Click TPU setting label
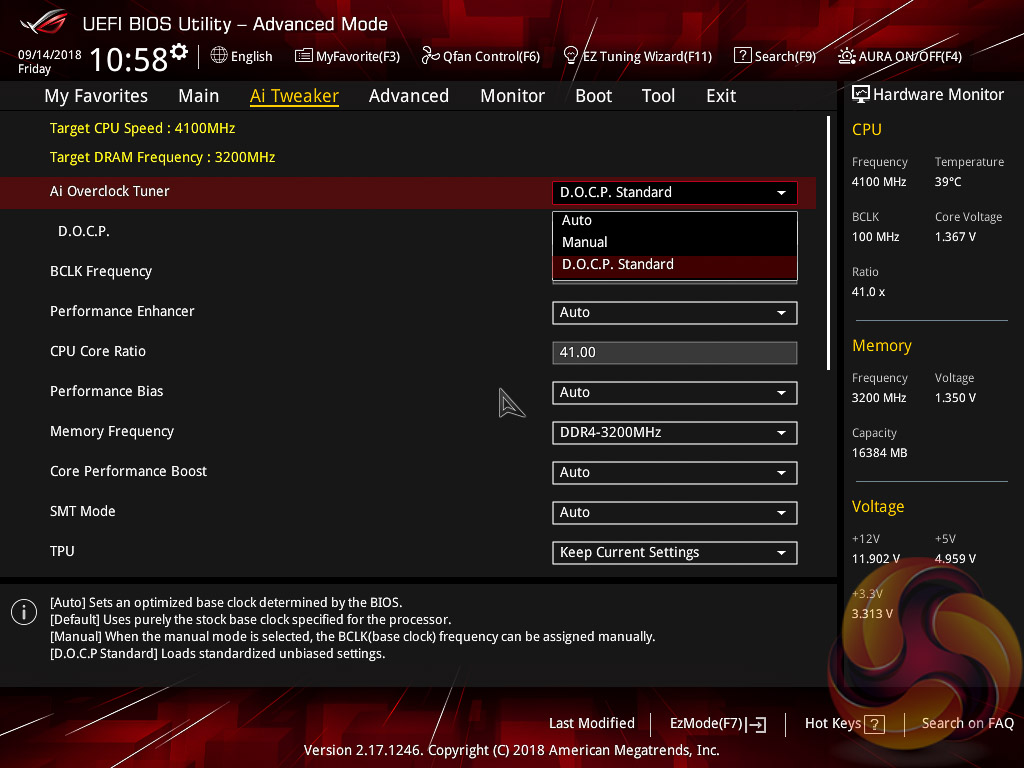The width and height of the screenshot is (1024, 768). [62, 551]
